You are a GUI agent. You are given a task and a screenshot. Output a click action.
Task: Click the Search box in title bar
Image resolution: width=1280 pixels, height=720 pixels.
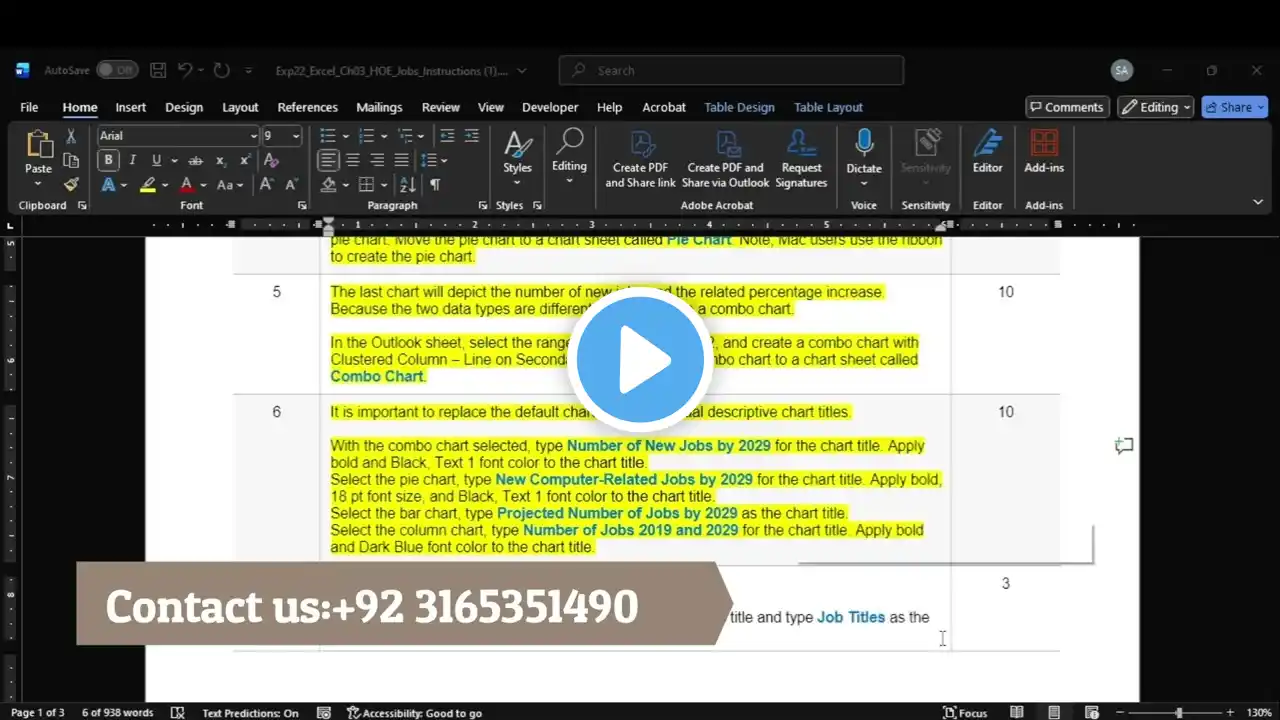[731, 70]
